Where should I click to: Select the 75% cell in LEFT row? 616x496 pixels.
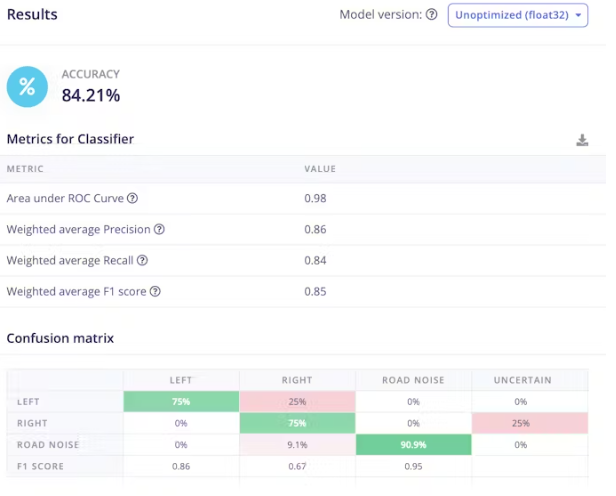click(x=181, y=401)
